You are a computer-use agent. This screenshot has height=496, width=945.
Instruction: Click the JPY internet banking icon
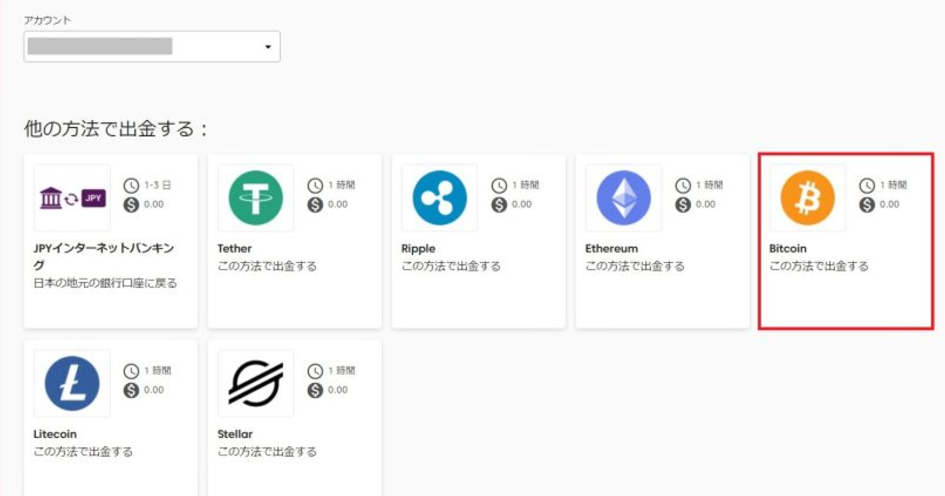pos(72,197)
